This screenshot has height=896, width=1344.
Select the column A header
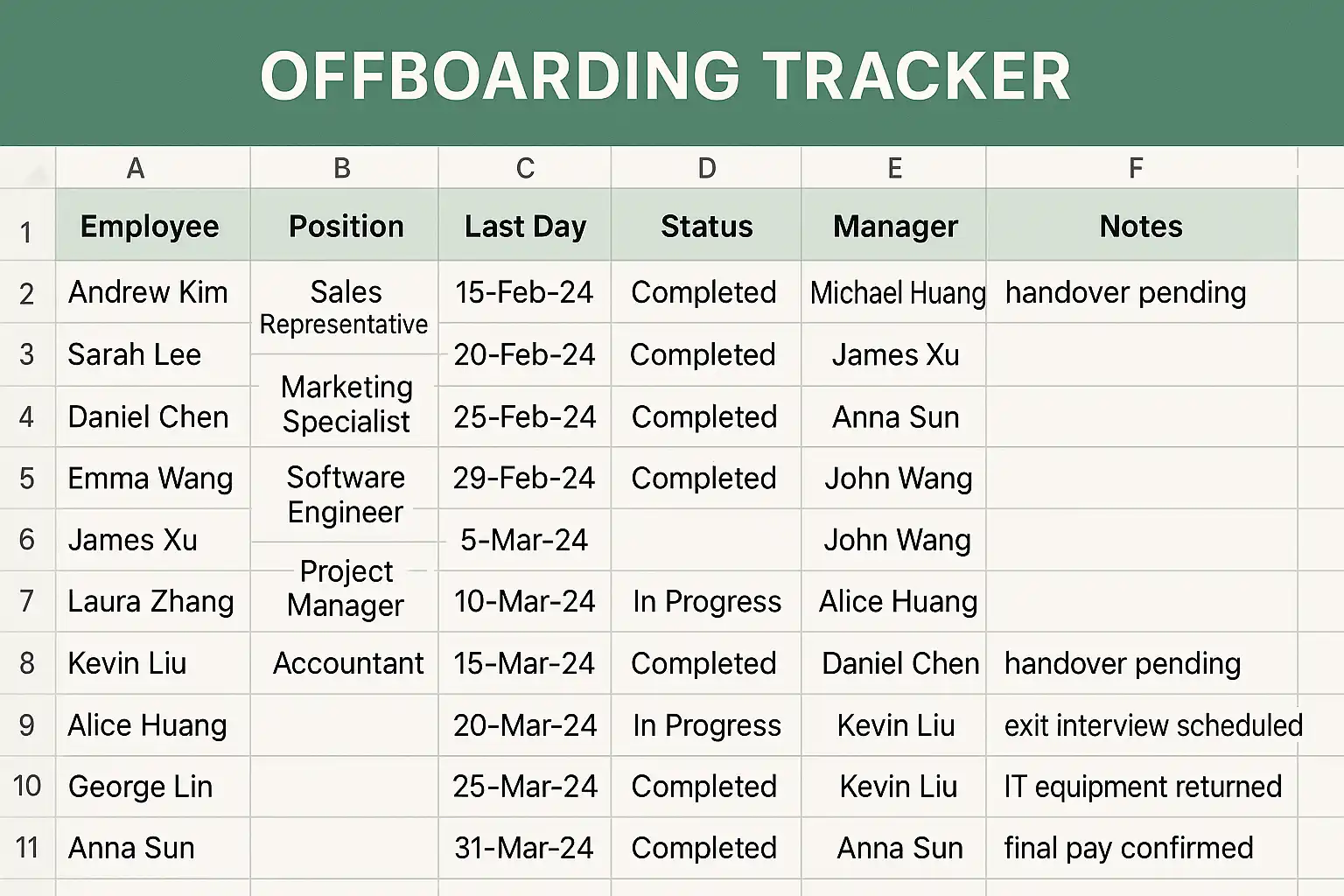click(136, 168)
